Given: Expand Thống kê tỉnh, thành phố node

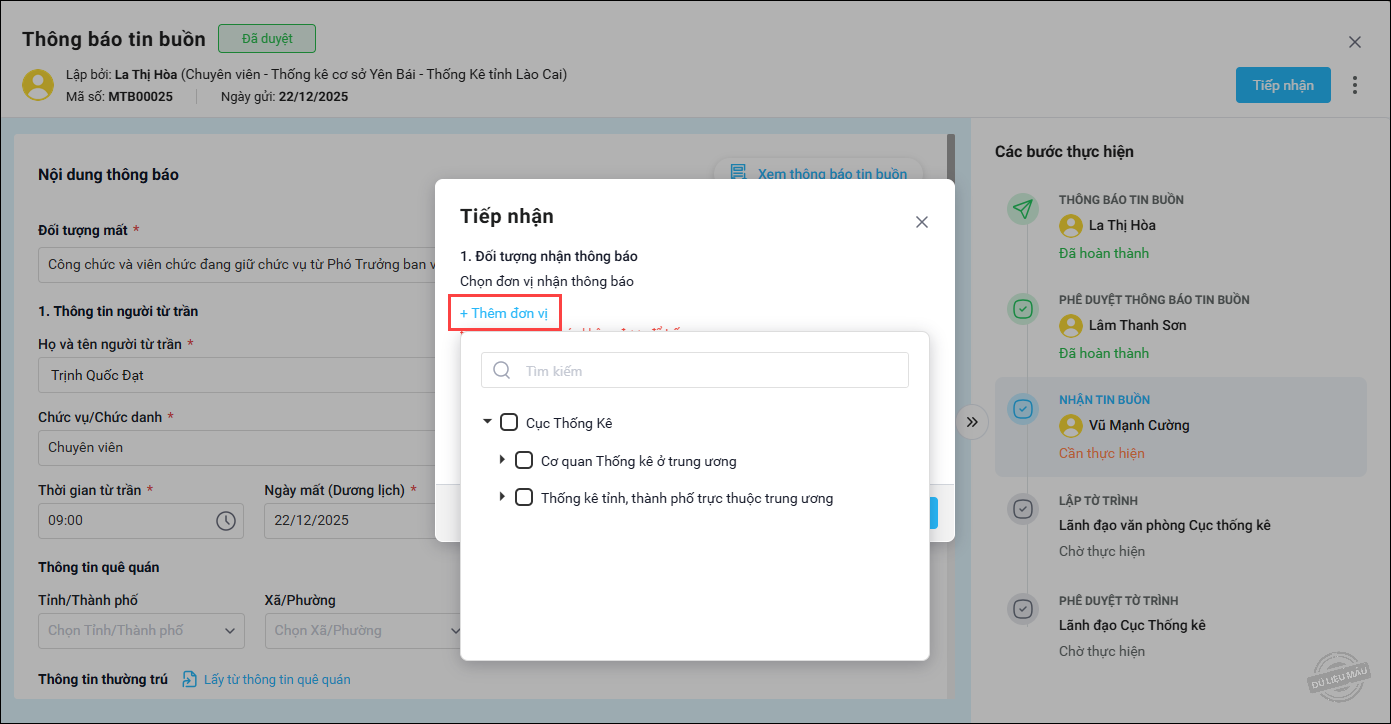Looking at the screenshot, I should [x=502, y=497].
